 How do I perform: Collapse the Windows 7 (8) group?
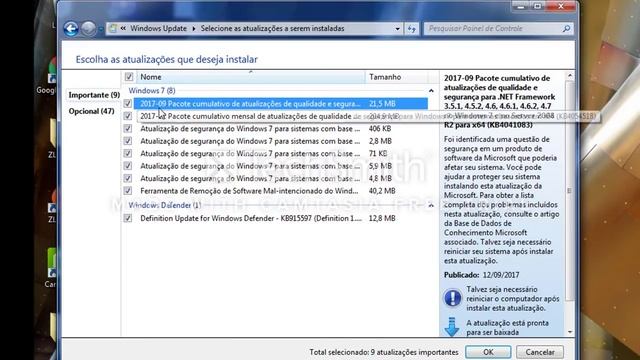pyautogui.click(x=431, y=91)
